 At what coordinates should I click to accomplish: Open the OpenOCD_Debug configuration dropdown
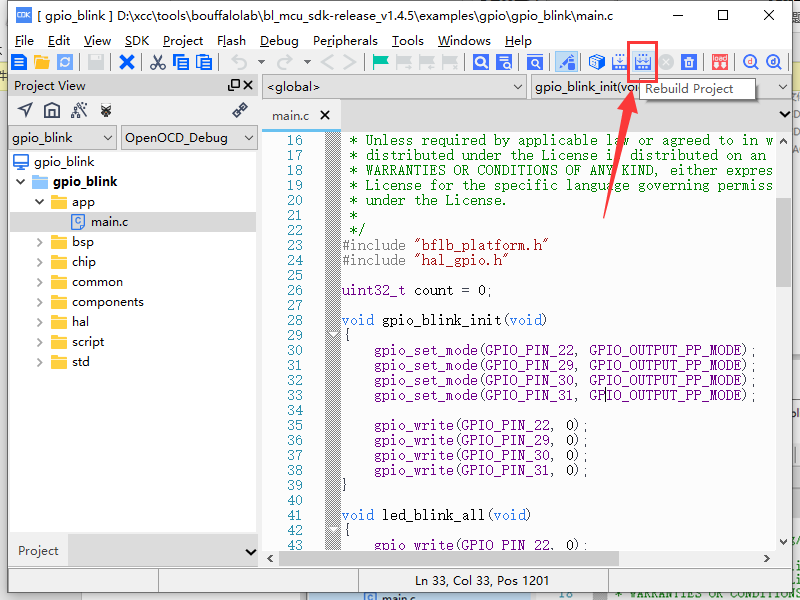(189, 138)
